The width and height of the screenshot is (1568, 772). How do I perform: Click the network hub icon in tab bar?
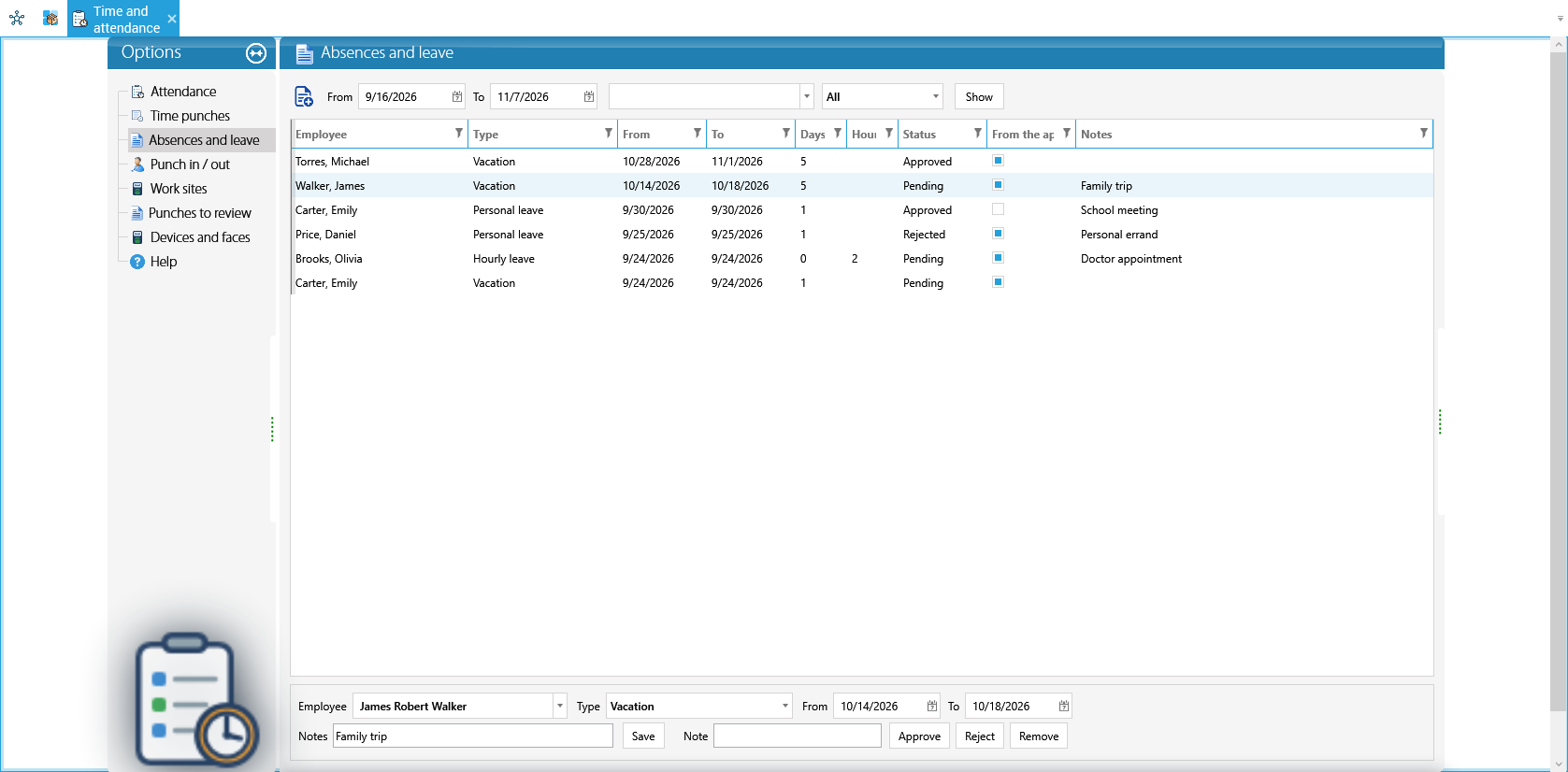[x=17, y=18]
